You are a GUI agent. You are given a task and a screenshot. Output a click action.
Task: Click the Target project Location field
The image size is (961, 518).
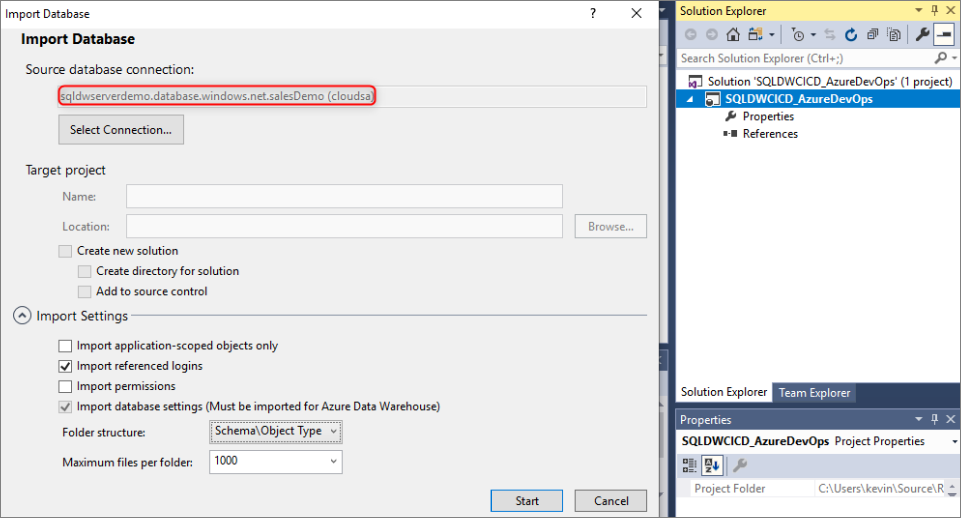pyautogui.click(x=344, y=226)
